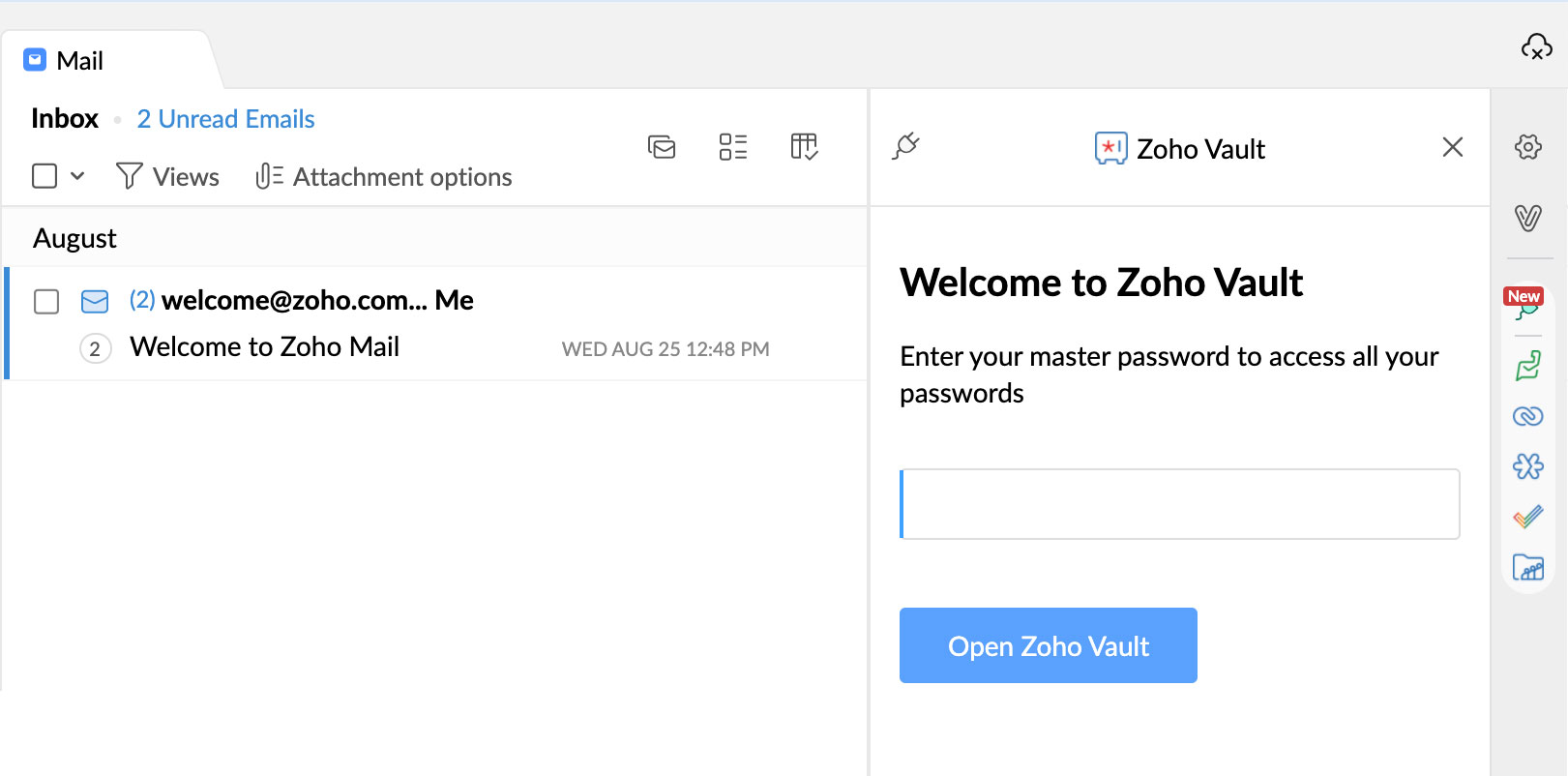Open the settings gear in sidebar
Viewport: 1568px width, 776px height.
(1528, 147)
